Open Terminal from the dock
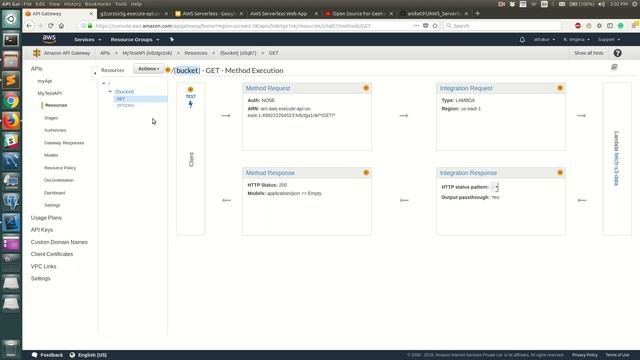The width and height of the screenshot is (640, 360). coord(11,40)
